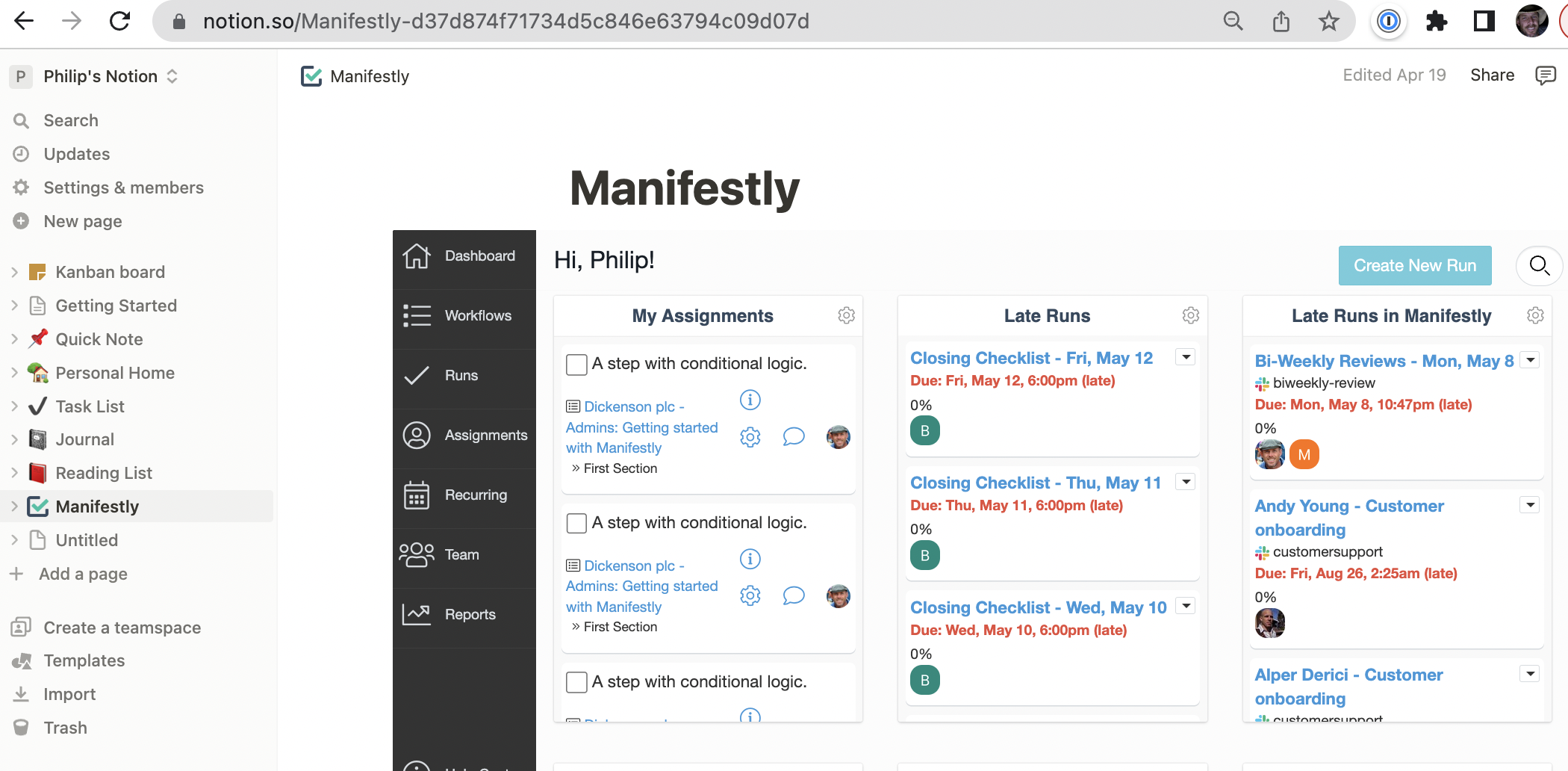Open the Dashboard menu item

point(464,256)
